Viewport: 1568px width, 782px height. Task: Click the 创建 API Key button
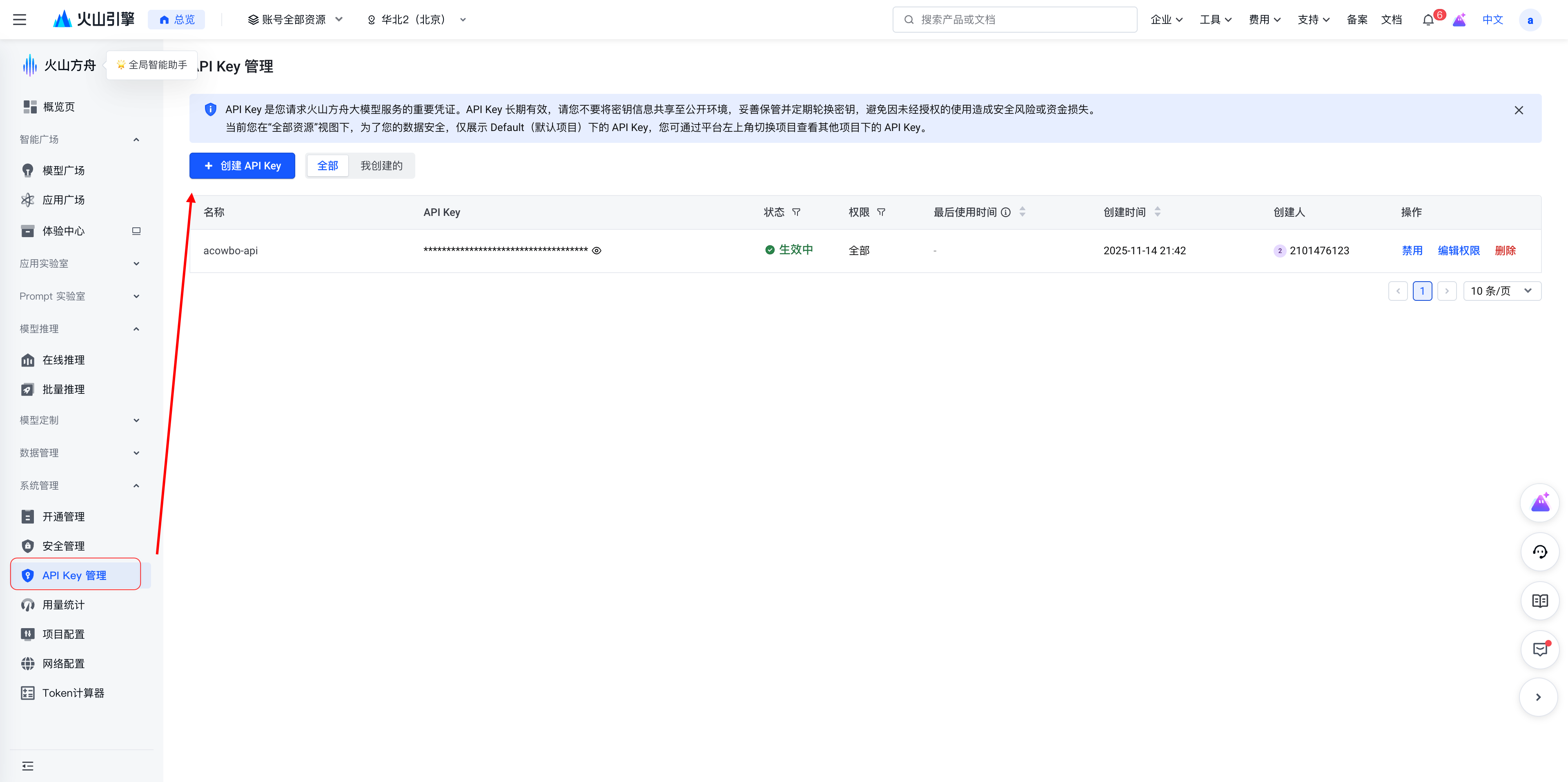coord(242,165)
